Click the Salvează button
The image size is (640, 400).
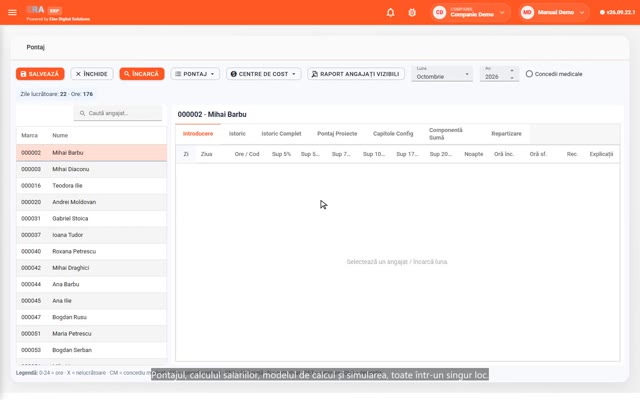(x=40, y=74)
